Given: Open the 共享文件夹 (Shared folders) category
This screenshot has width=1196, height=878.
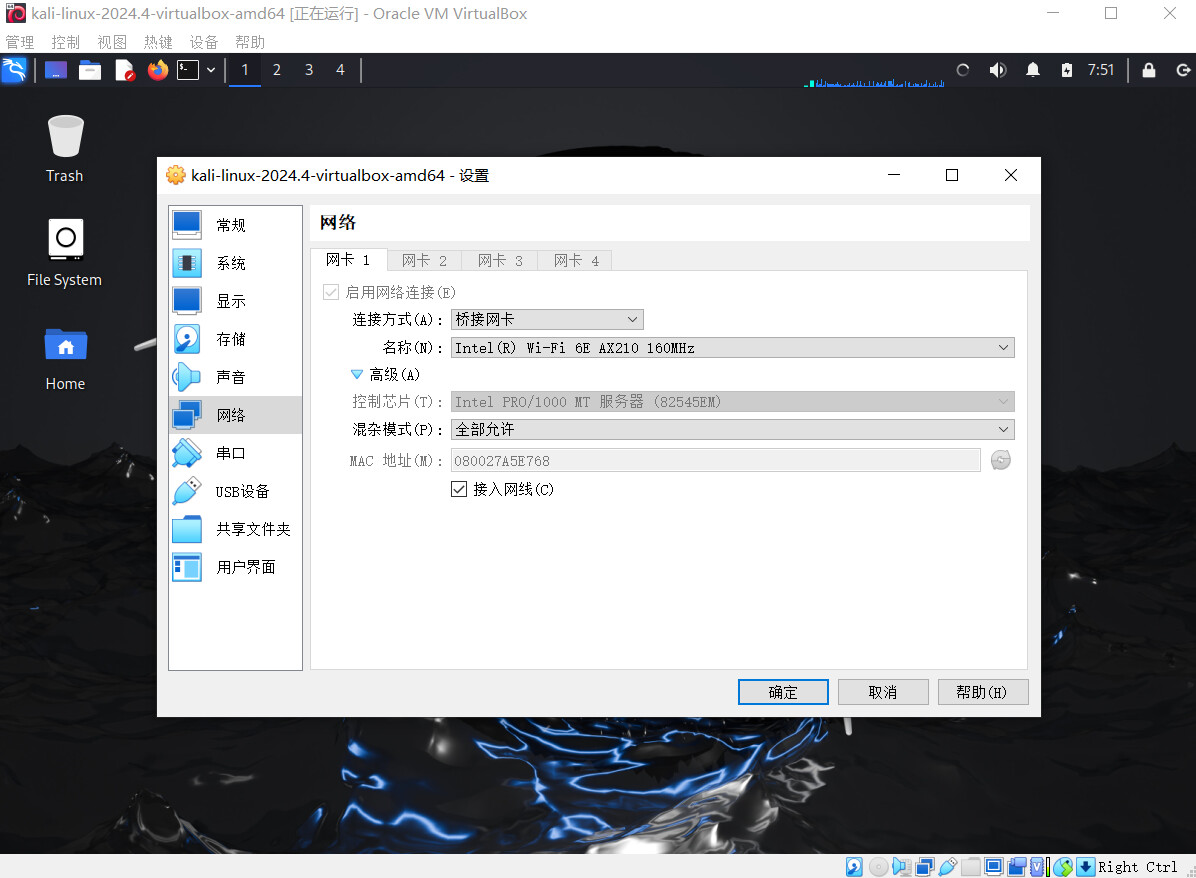Looking at the screenshot, I should [x=235, y=529].
